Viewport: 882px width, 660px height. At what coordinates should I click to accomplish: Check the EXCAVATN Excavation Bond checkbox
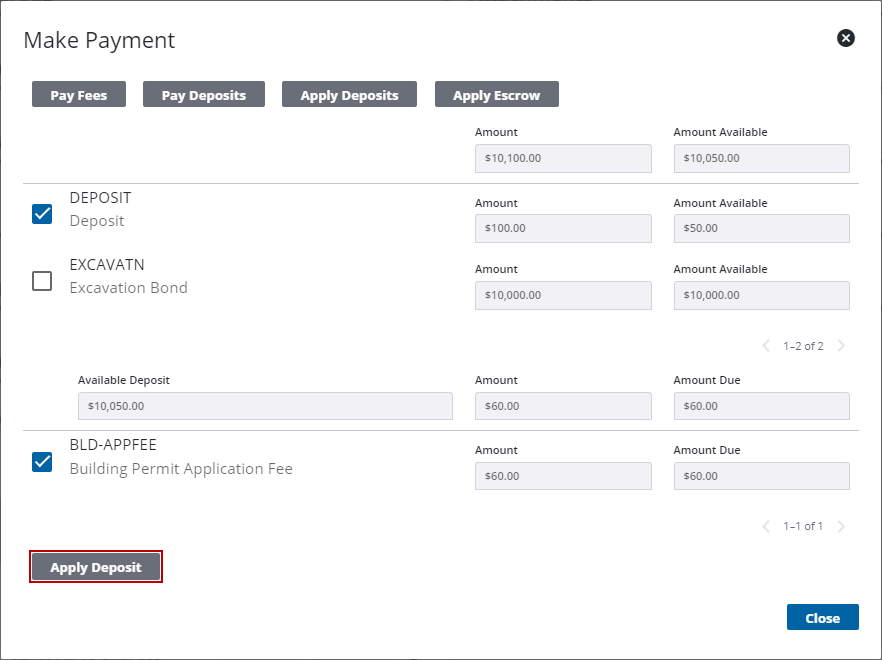[42, 281]
